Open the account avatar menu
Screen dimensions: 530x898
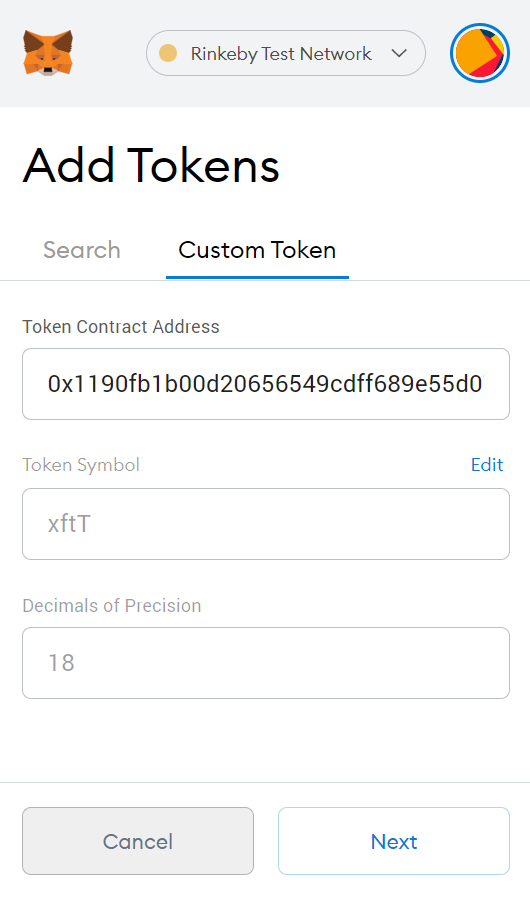[480, 53]
